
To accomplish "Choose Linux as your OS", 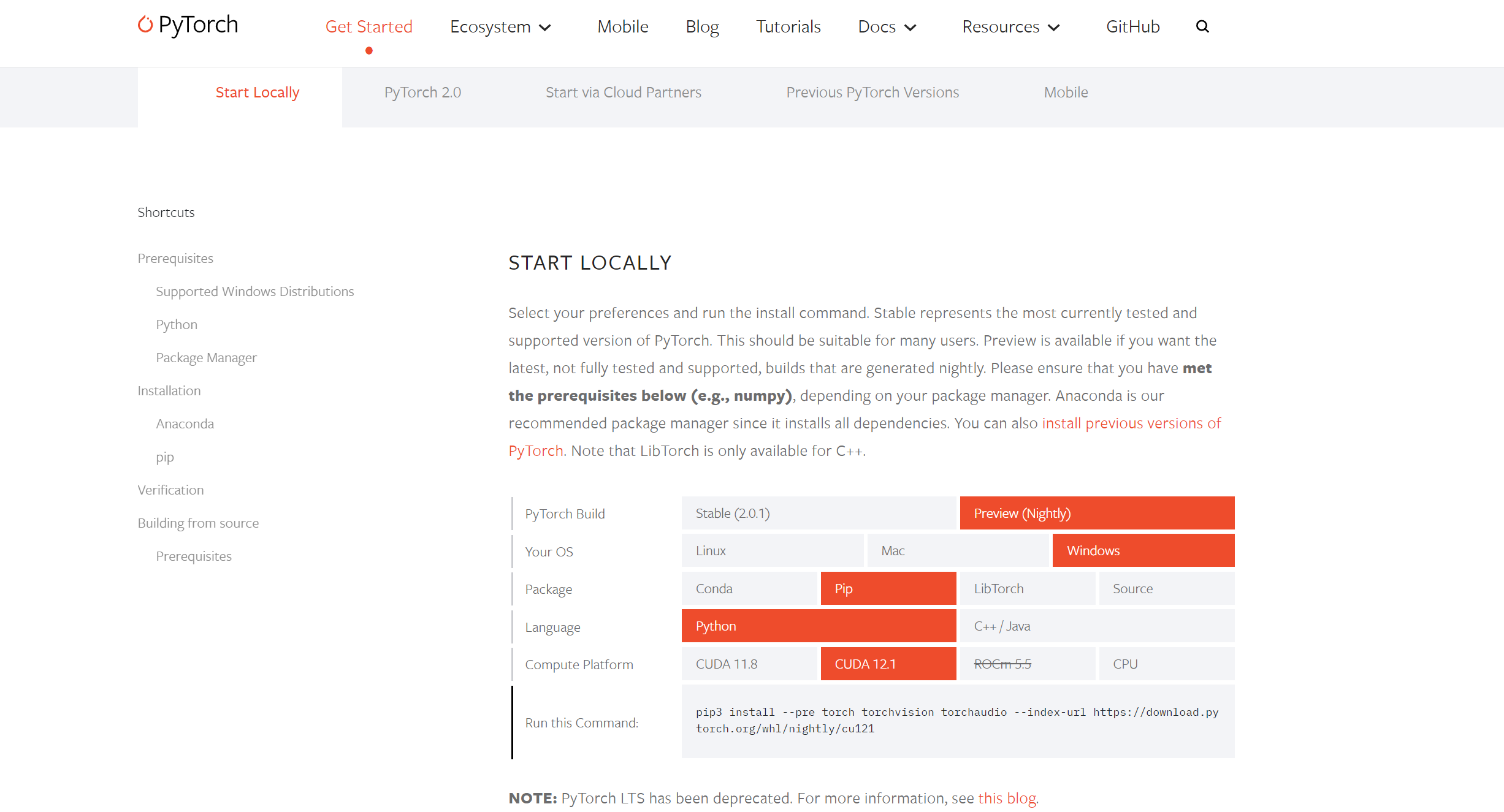I will point(773,550).
